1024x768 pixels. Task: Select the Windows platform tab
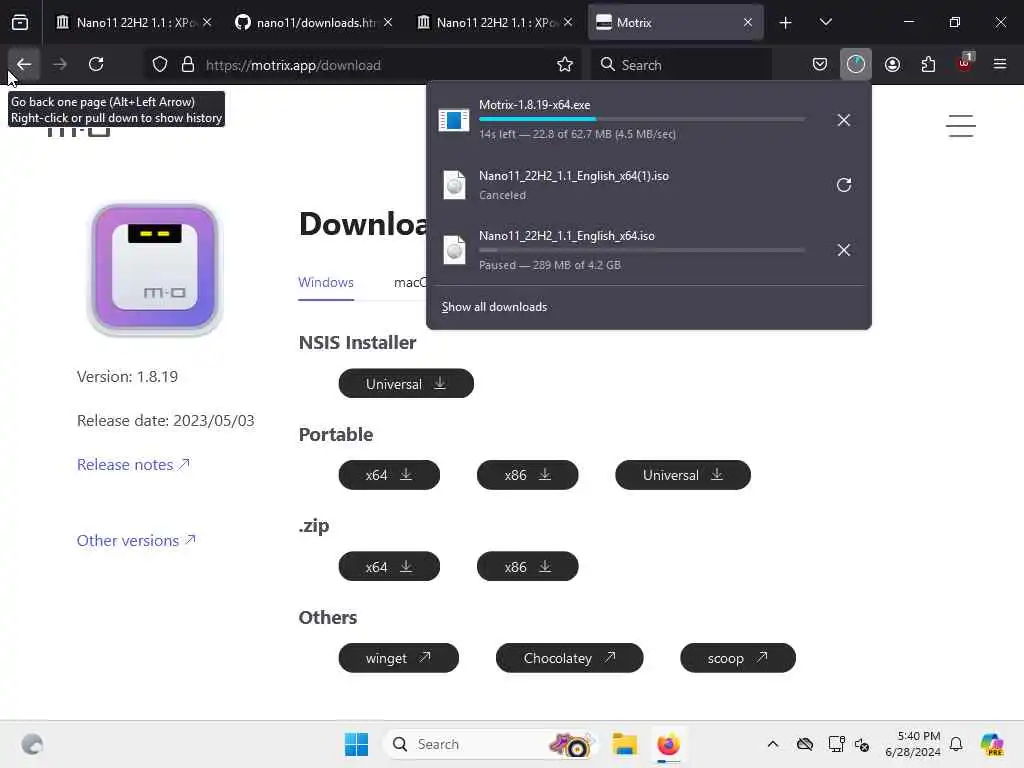pos(326,283)
